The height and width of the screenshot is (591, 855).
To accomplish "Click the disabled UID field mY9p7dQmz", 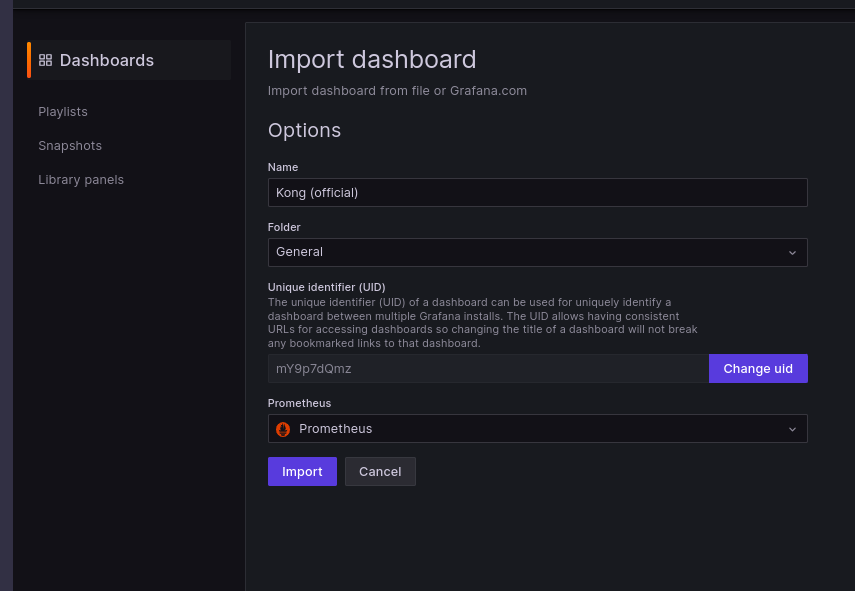I will [x=488, y=369].
